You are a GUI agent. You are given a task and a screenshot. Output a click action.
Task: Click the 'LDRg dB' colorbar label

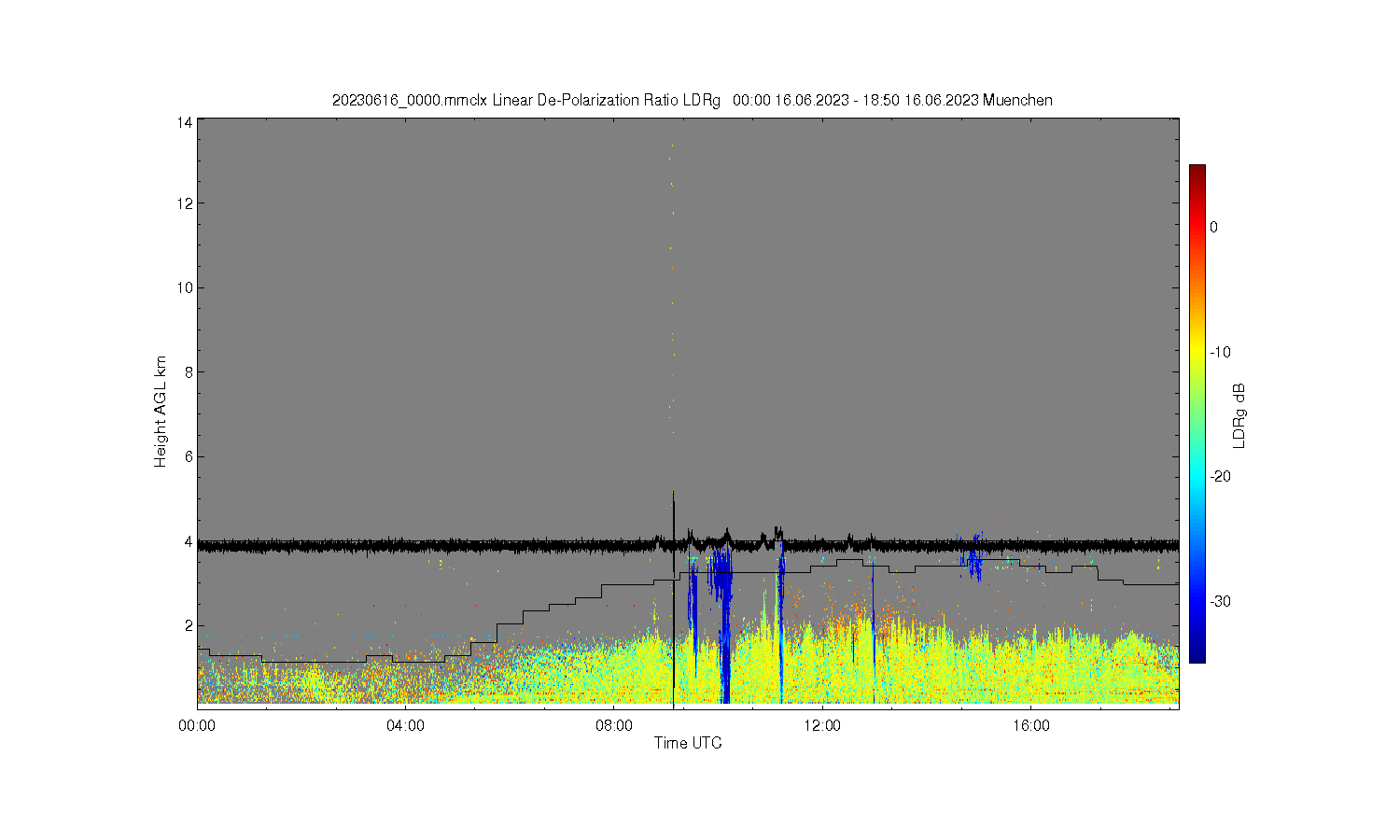point(1239,415)
